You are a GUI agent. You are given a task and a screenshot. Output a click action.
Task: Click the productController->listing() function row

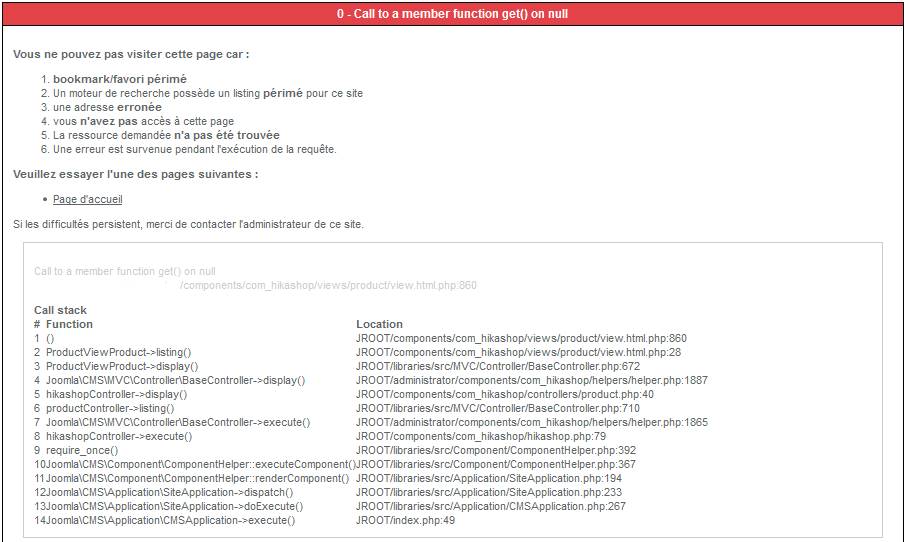tap(110, 408)
